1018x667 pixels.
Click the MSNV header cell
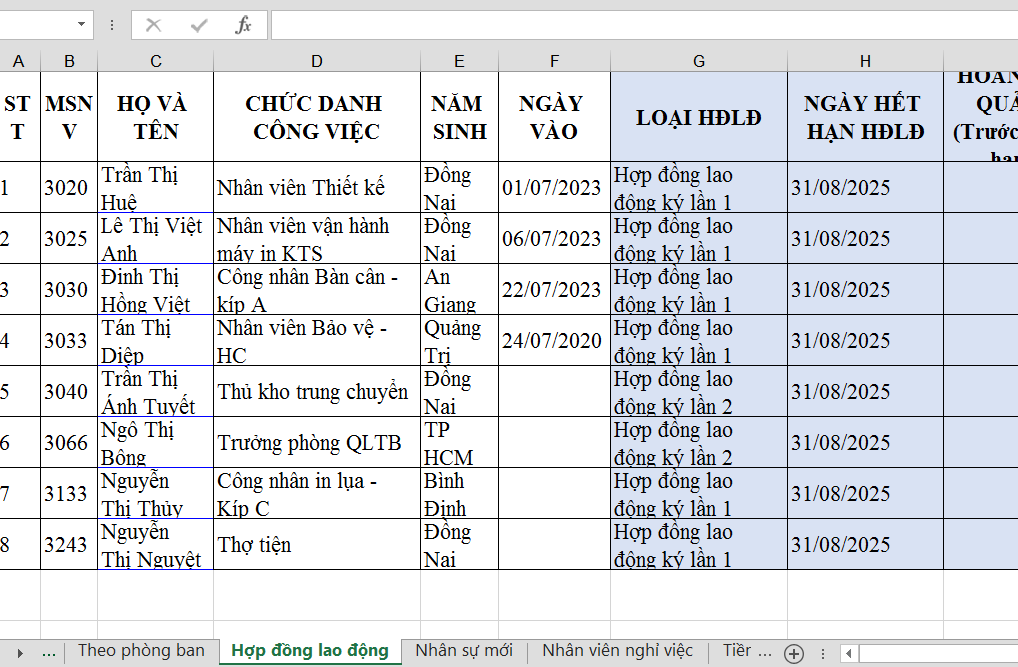[x=69, y=117]
